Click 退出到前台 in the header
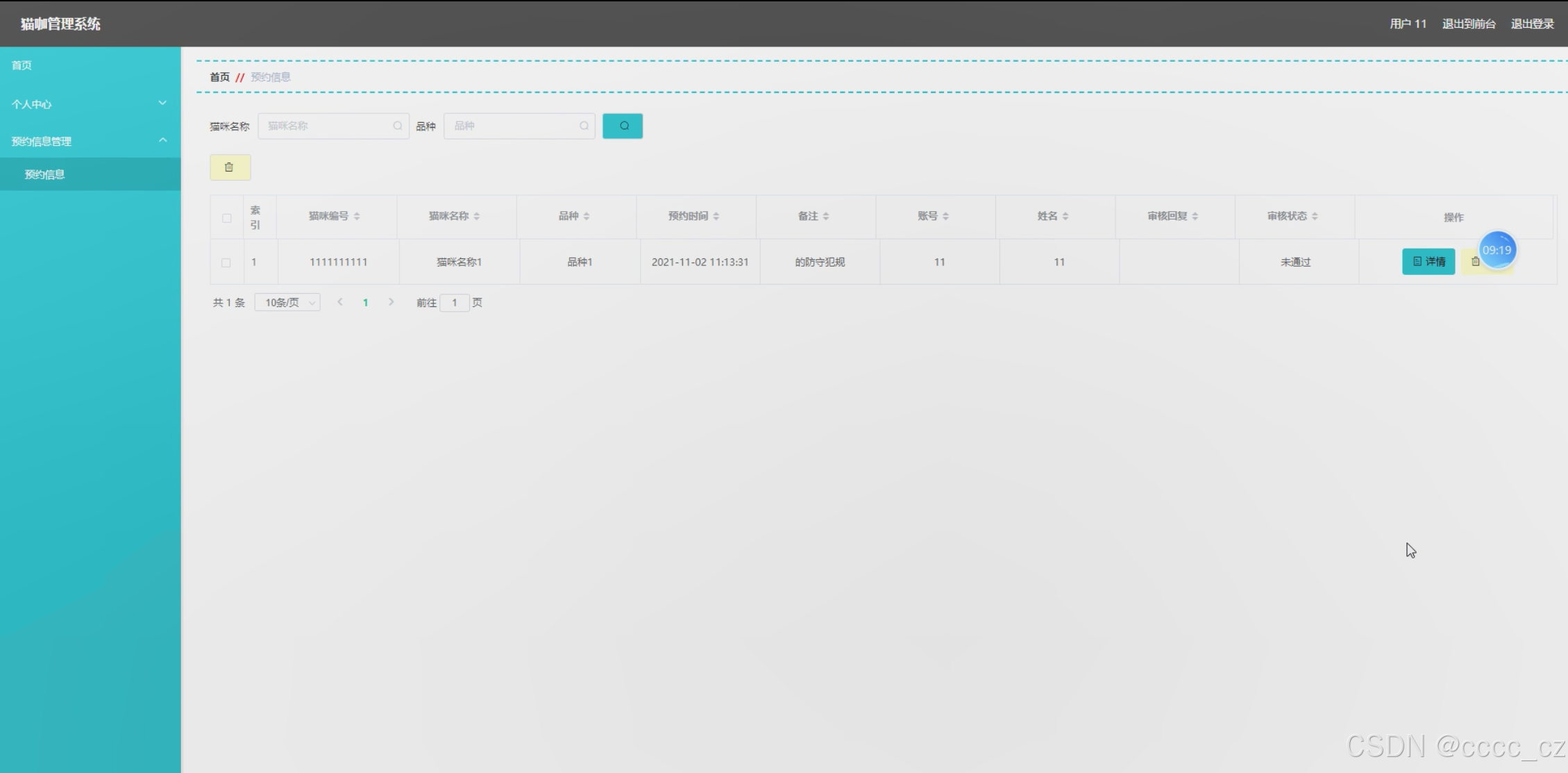The image size is (1568, 773). click(1468, 24)
